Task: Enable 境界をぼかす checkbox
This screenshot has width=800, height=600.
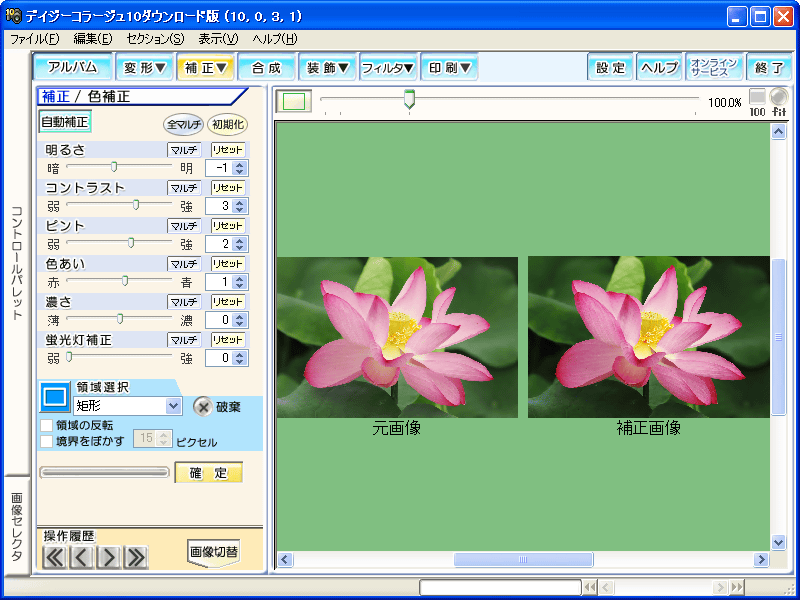Action: 46,441
